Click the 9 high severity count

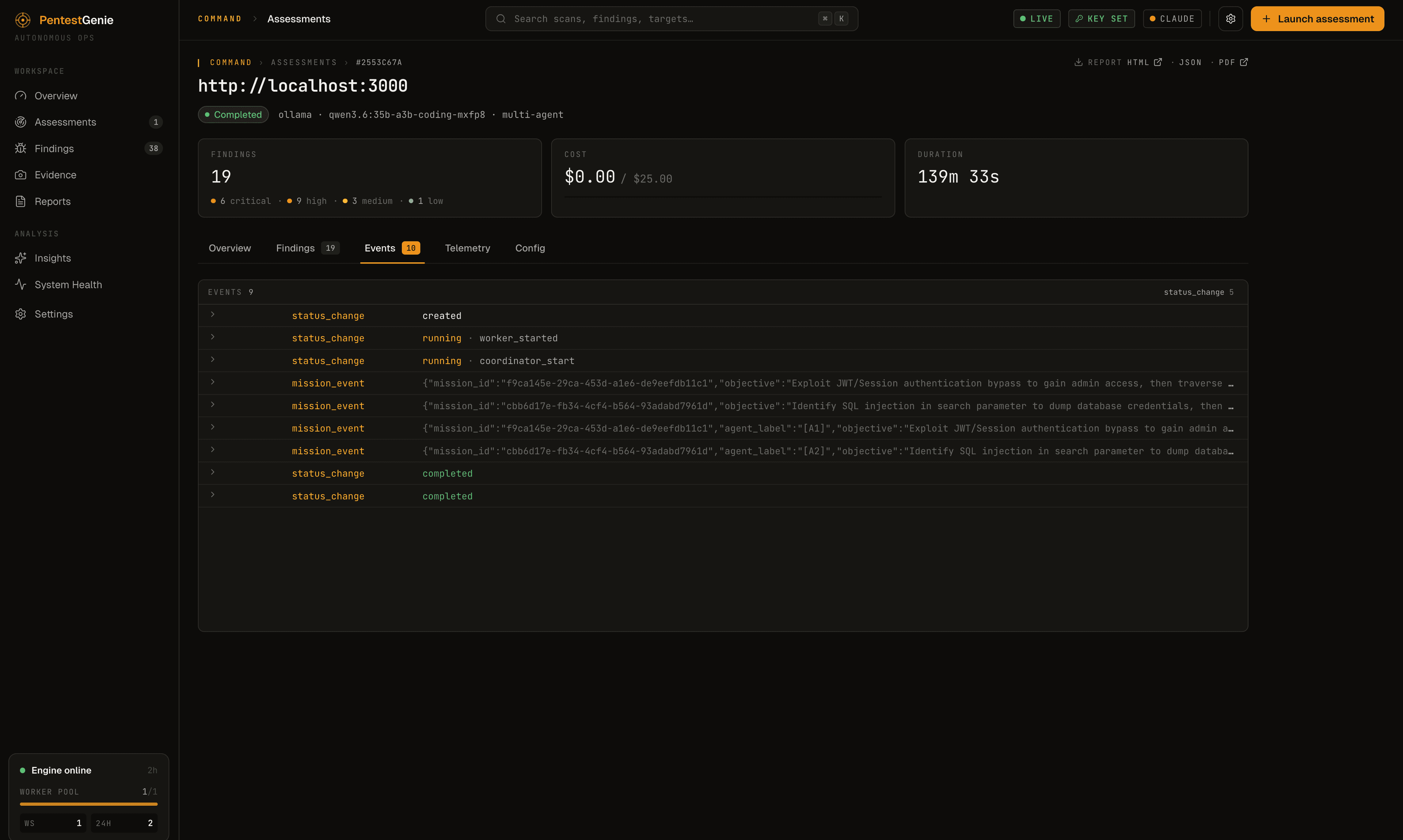307,201
